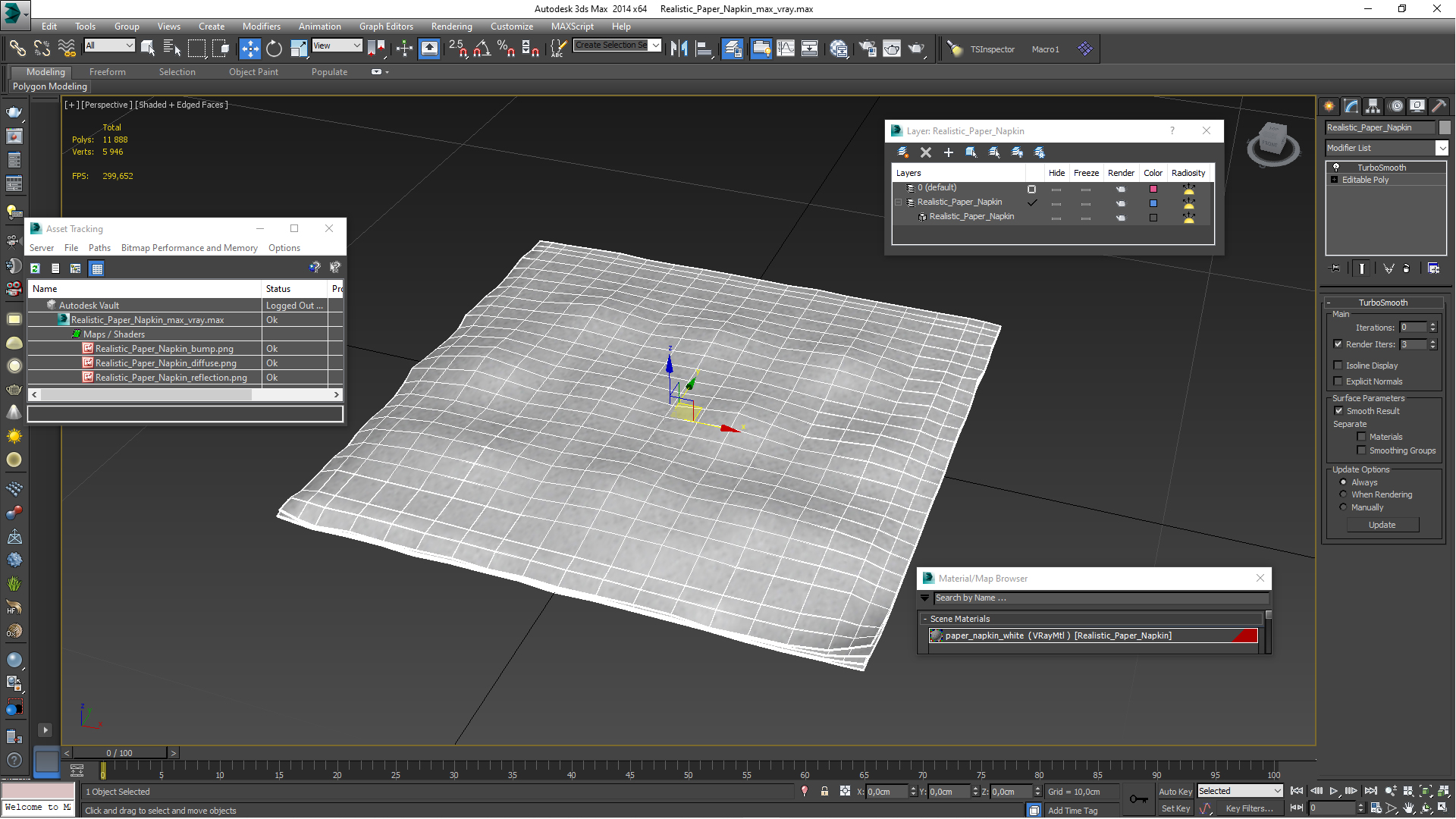Image resolution: width=1456 pixels, height=819 pixels.
Task: Open the Rendering menu
Action: point(451,26)
